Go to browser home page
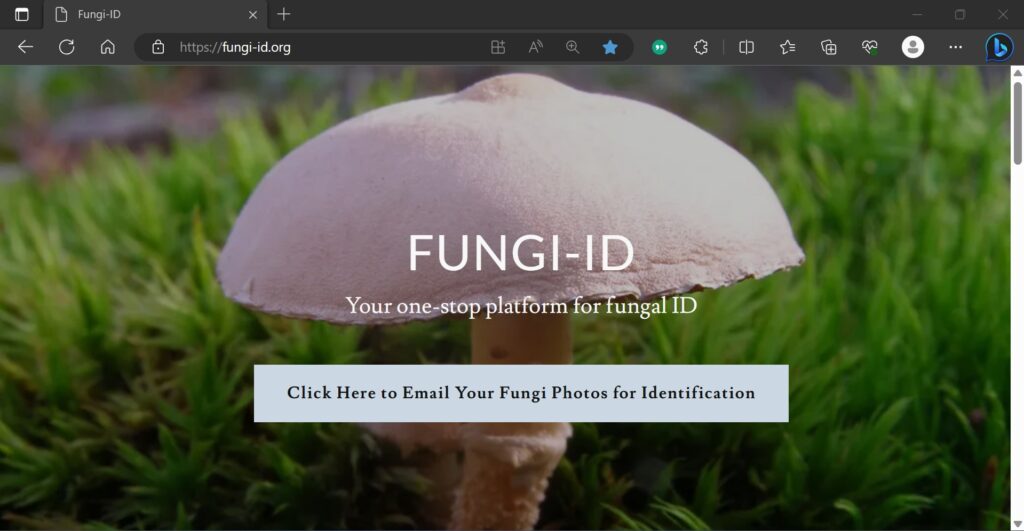 click(108, 47)
